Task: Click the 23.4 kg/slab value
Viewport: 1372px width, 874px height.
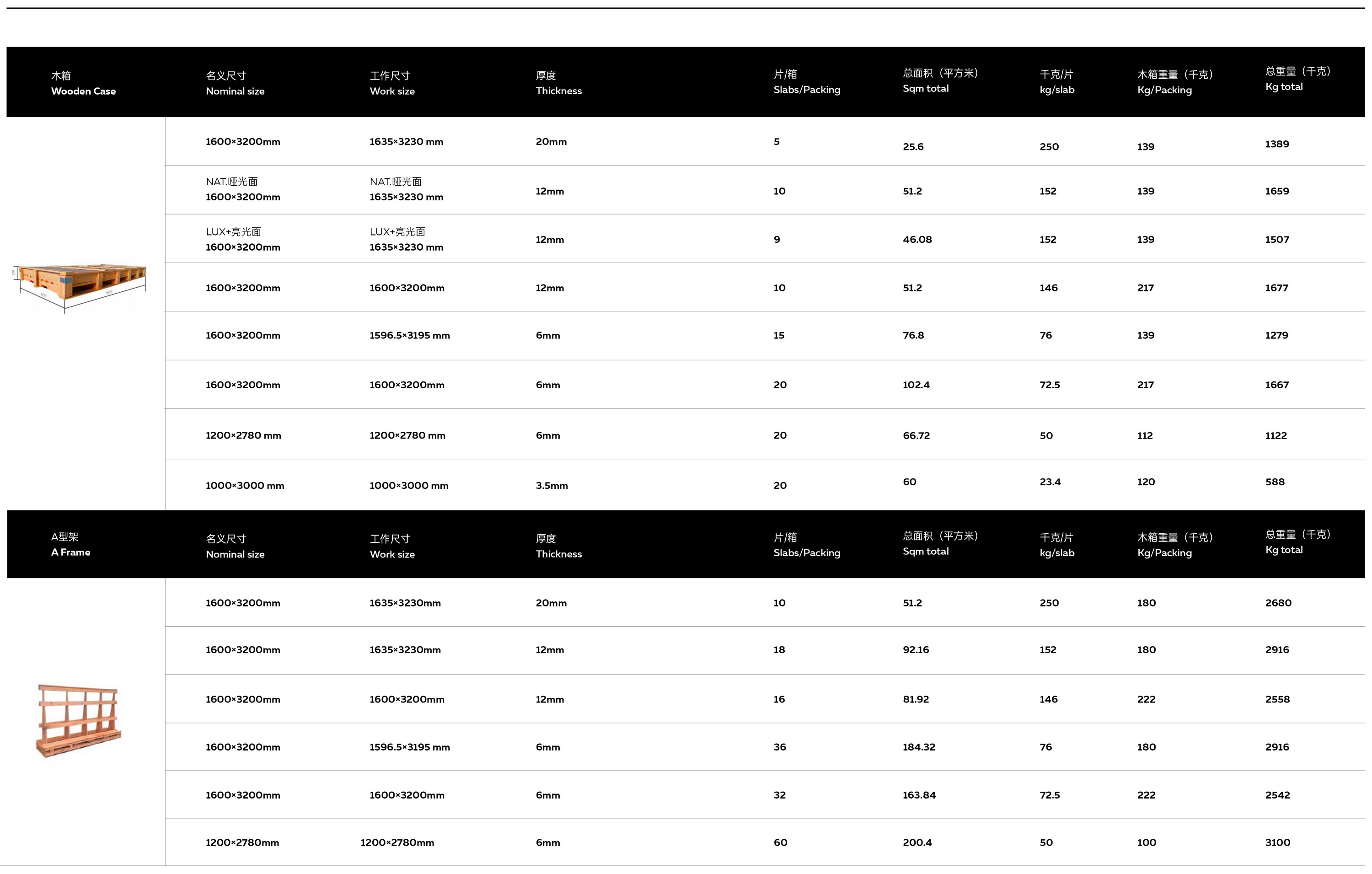Action: [1050, 482]
